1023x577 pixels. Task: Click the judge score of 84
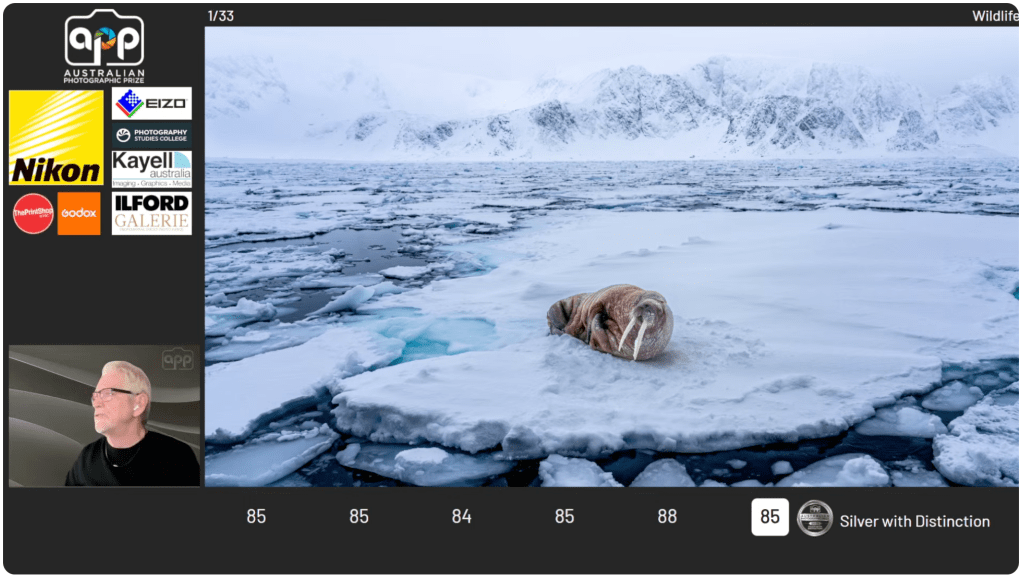click(461, 517)
